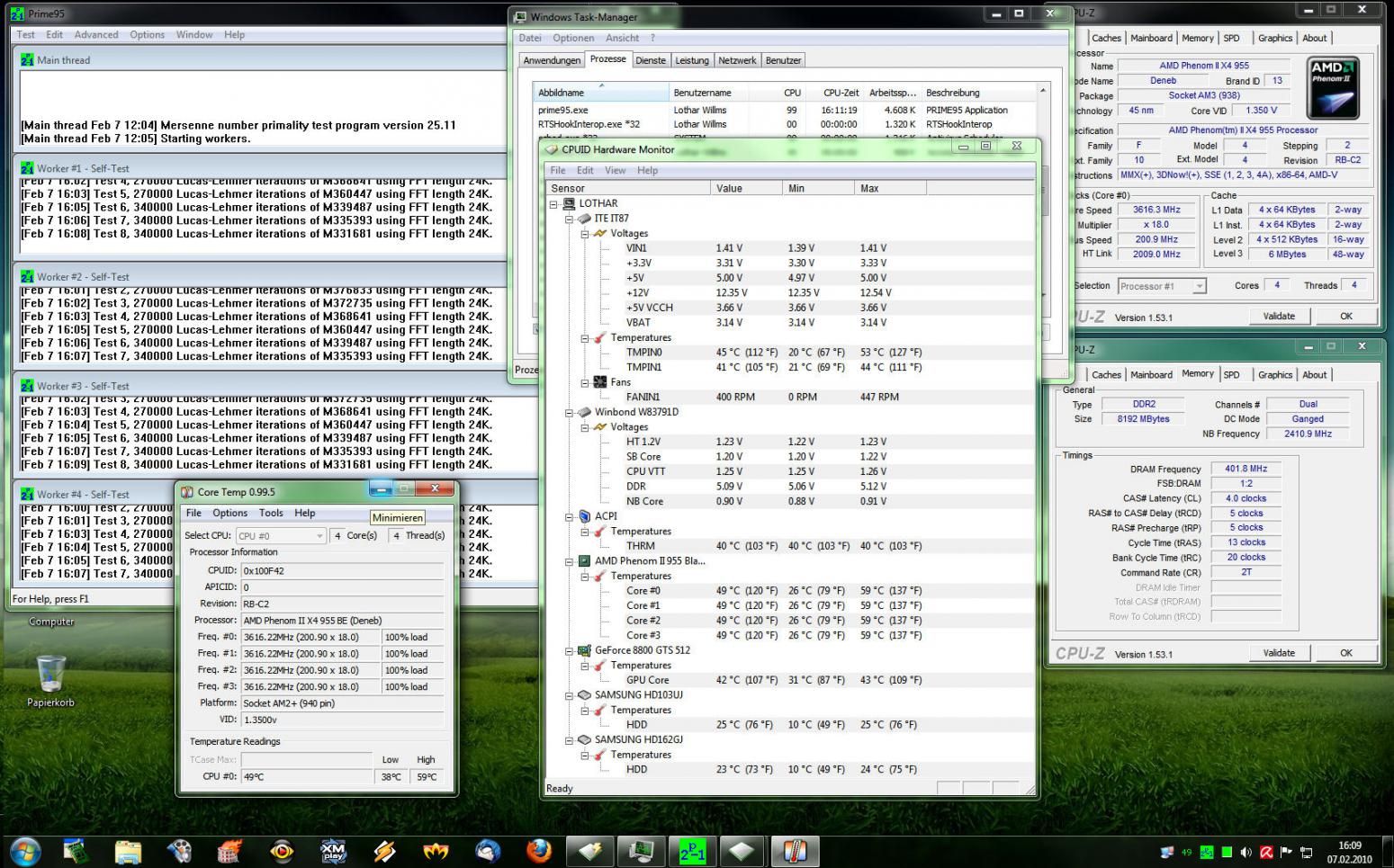Image resolution: width=1394 pixels, height=868 pixels.
Task: Click the volume speaker tray icon
Action: coord(1246,852)
